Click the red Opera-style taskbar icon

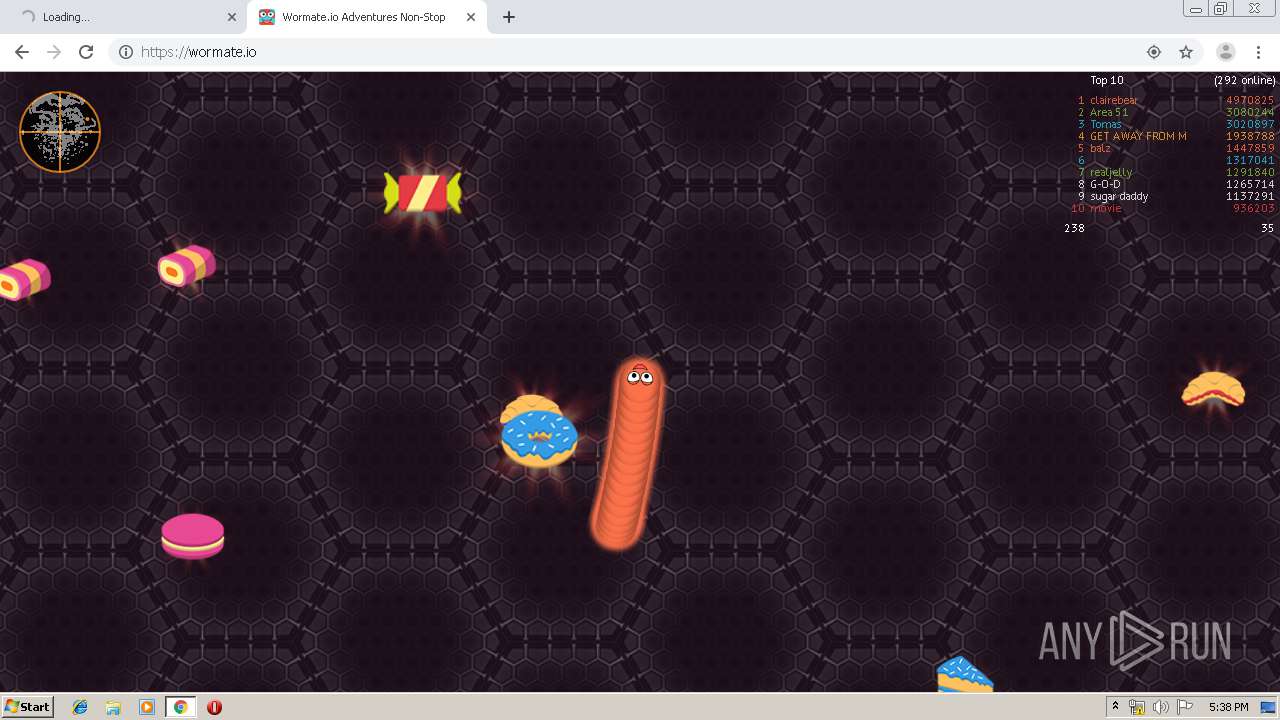point(214,707)
